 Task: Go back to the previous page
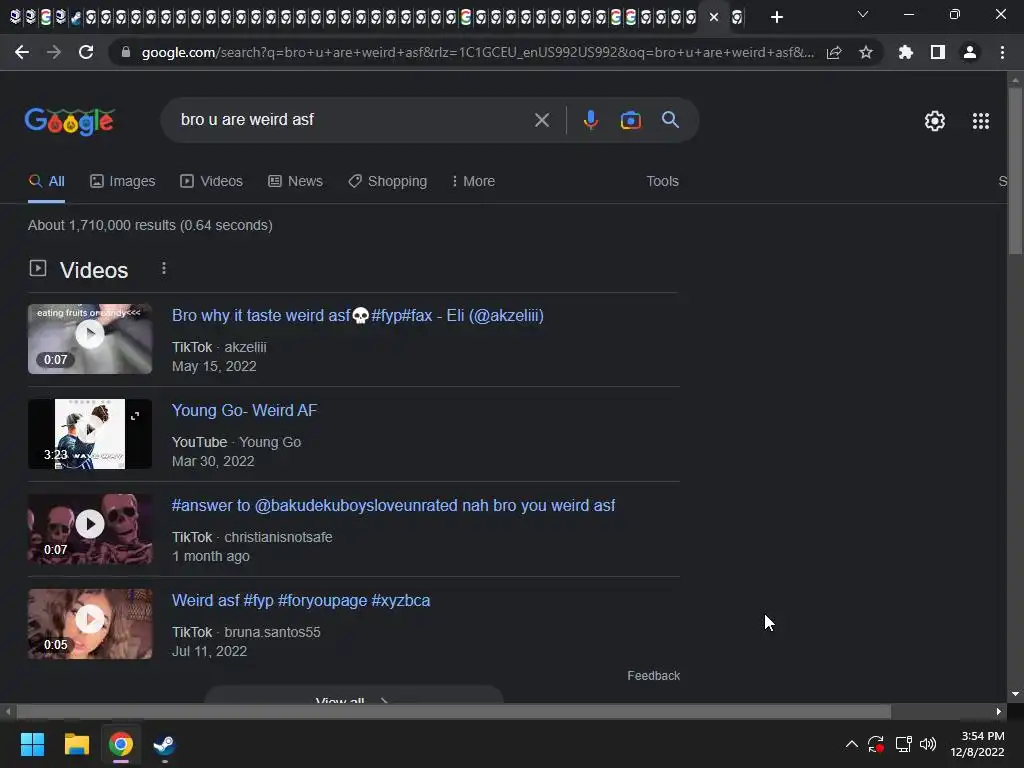[x=22, y=52]
